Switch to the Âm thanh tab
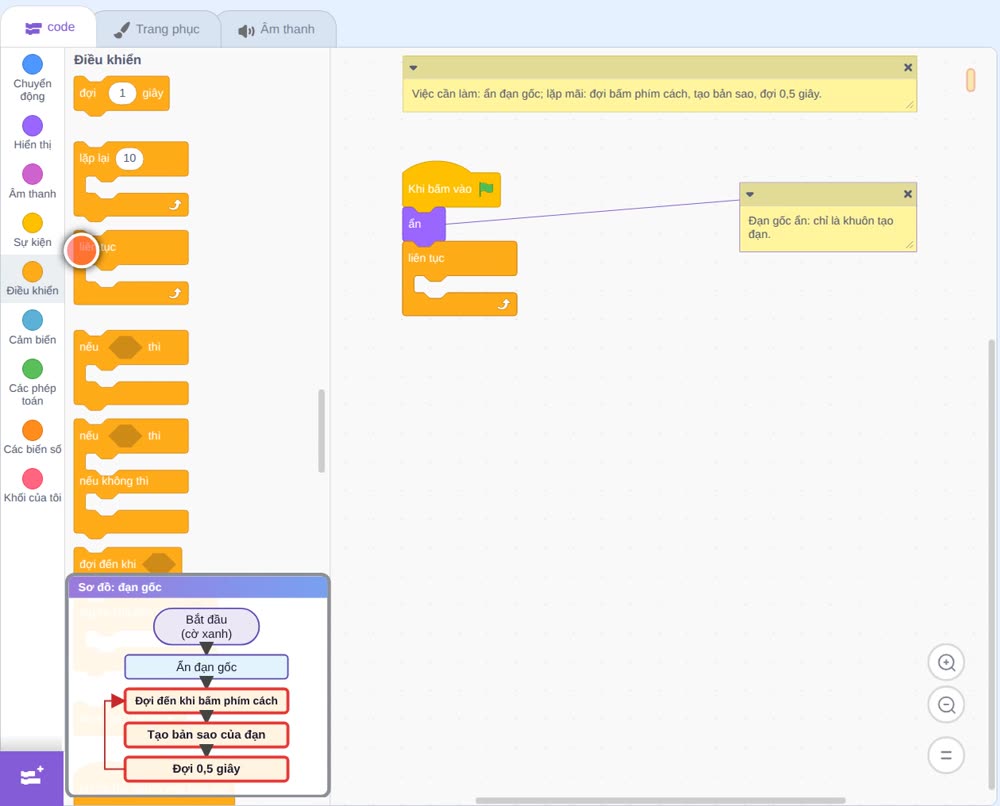 point(277,29)
